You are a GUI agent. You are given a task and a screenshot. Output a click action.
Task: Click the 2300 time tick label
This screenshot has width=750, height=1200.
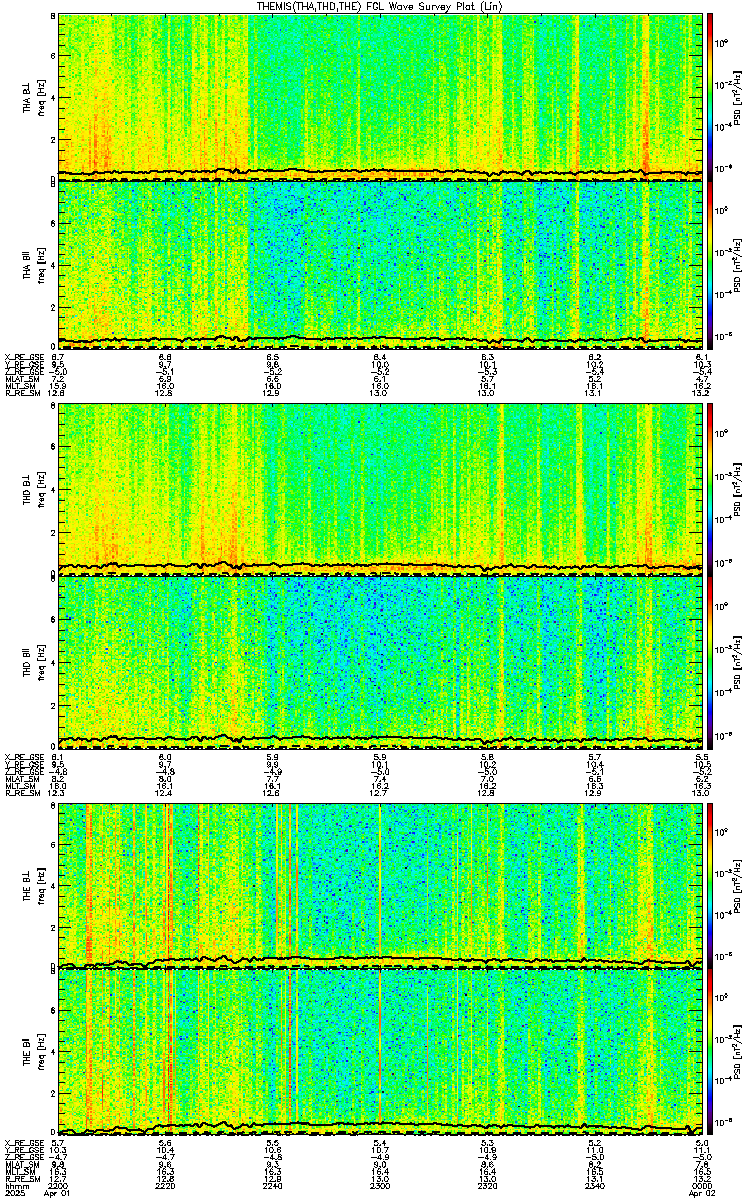pyautogui.click(x=381, y=1186)
